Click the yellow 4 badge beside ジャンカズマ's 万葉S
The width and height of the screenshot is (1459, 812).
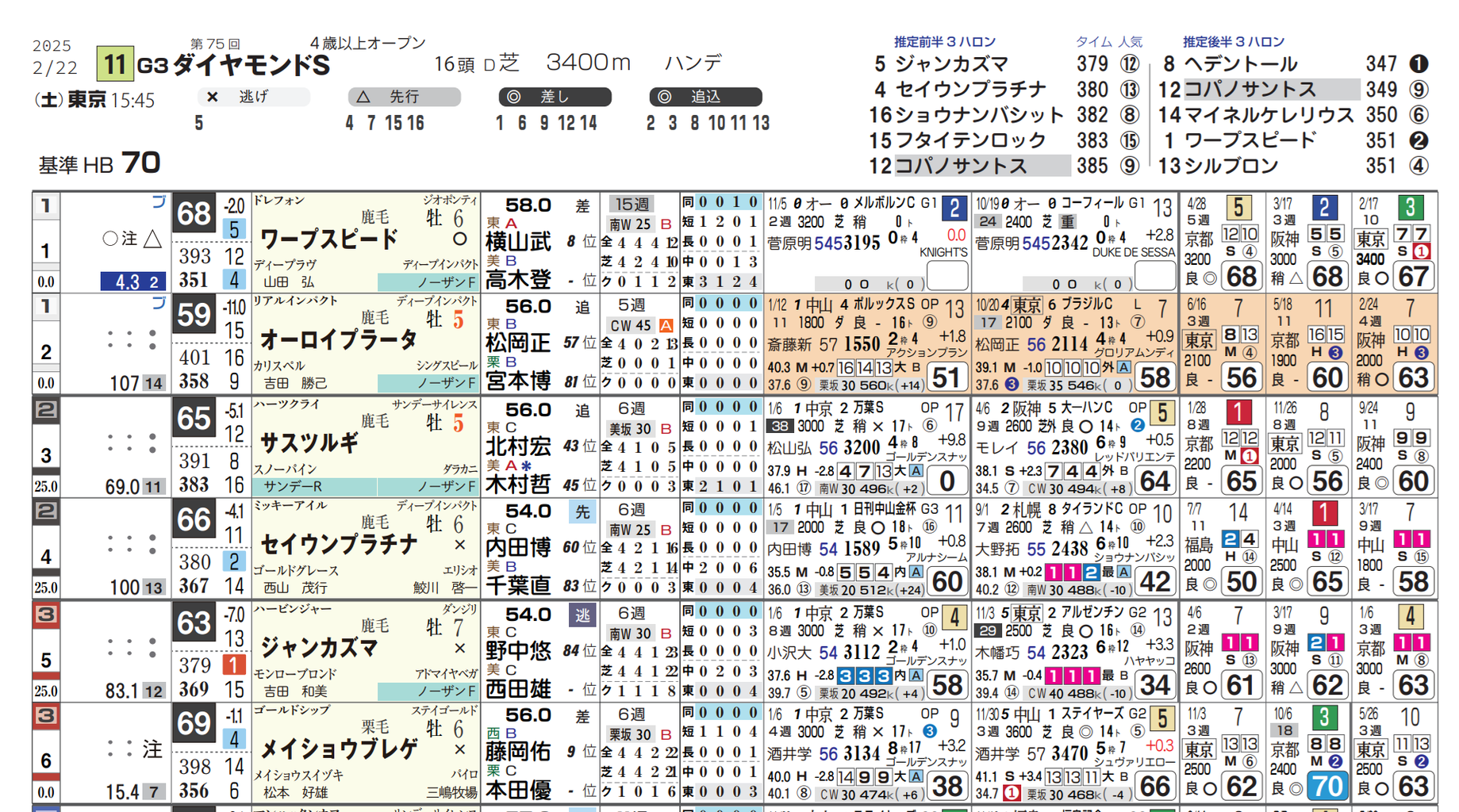(x=954, y=617)
